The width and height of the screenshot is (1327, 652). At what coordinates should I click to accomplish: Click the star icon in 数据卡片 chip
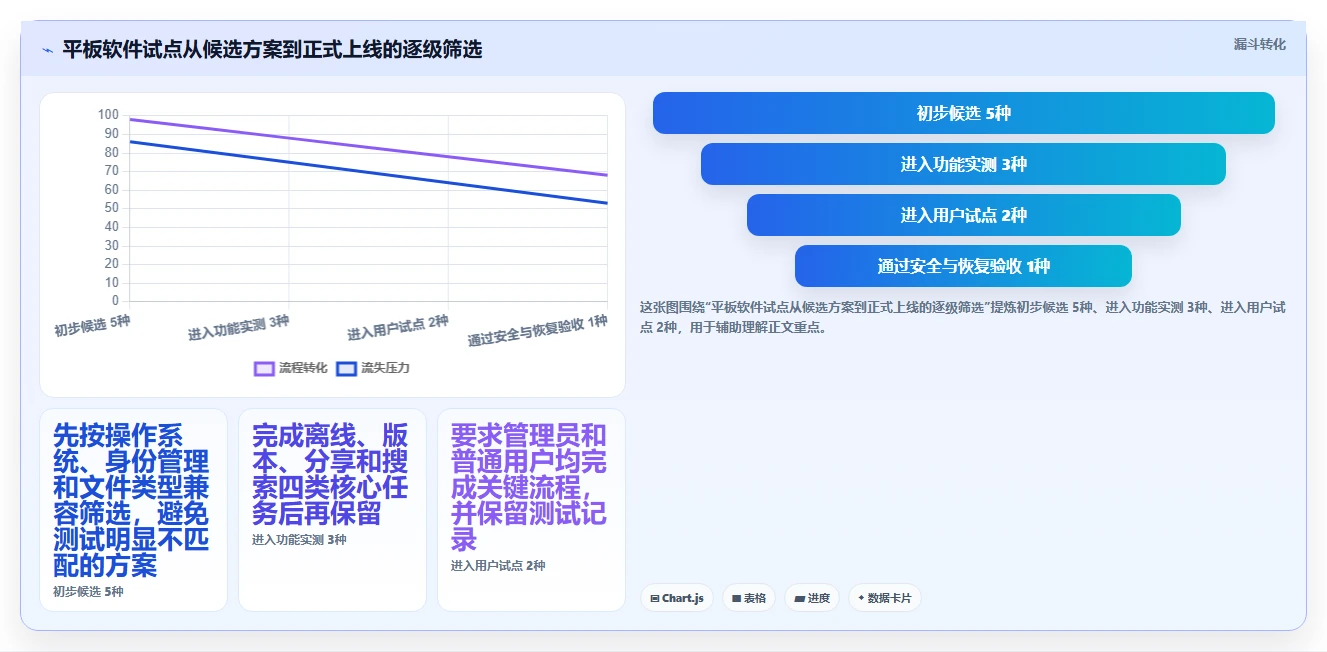861,598
